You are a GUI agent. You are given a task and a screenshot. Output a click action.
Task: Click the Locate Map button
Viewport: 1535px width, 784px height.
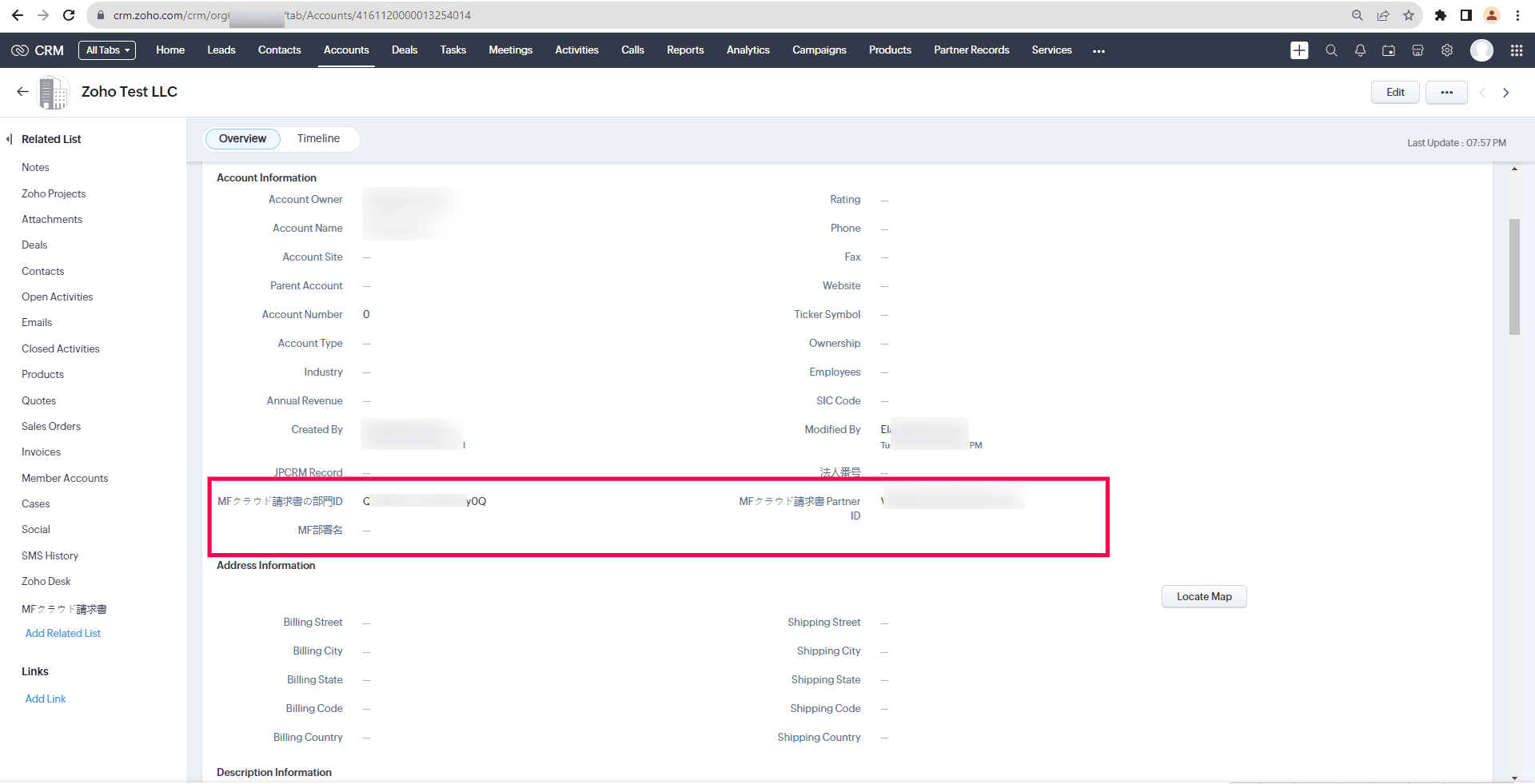[1204, 596]
